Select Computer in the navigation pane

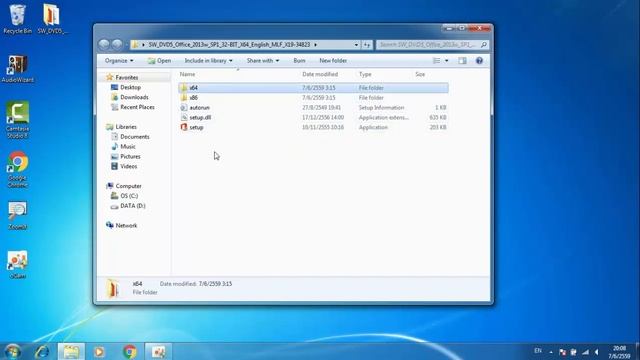tap(128, 186)
